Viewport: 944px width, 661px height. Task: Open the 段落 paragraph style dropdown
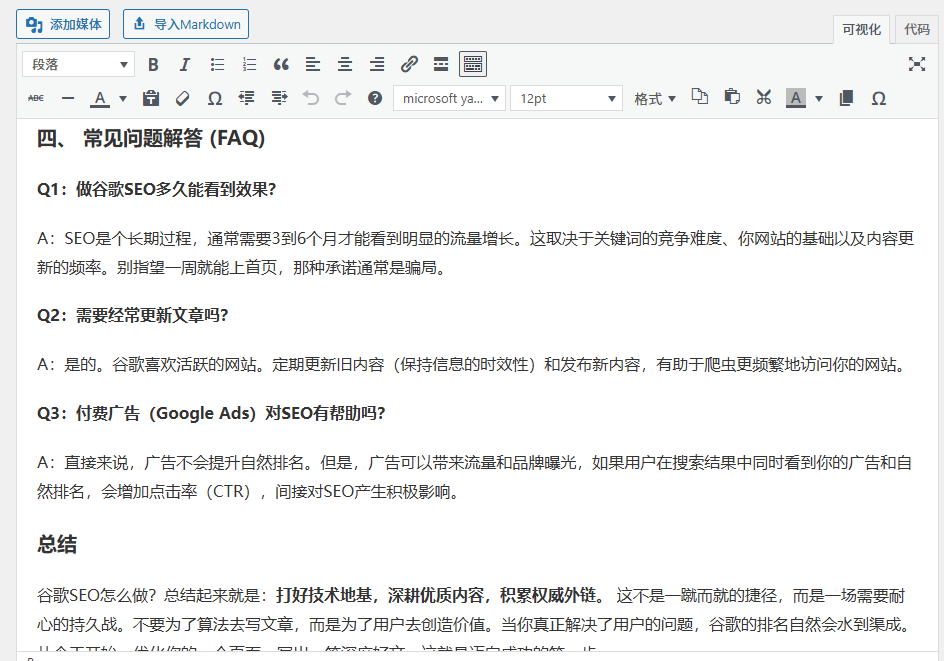(78, 64)
